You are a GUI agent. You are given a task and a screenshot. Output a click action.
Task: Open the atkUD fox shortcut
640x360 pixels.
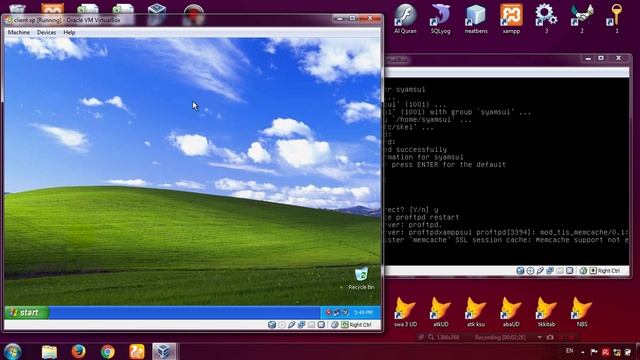click(x=440, y=312)
